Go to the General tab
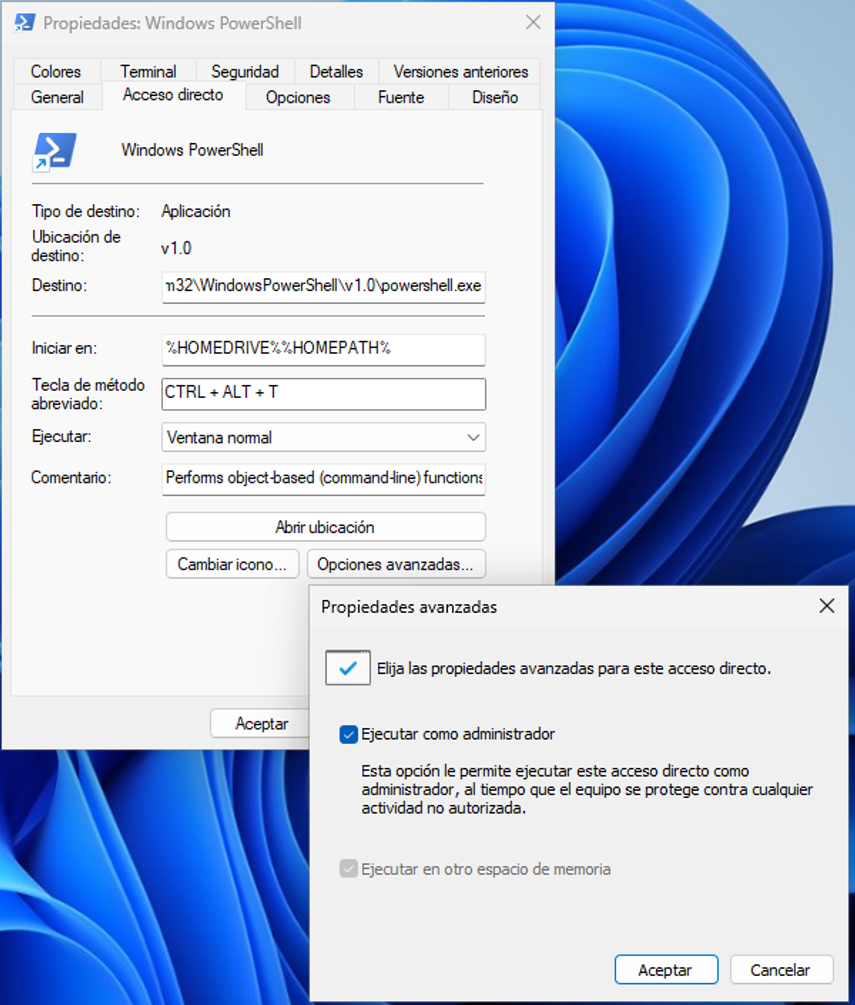The width and height of the screenshot is (855, 1005). [x=57, y=97]
